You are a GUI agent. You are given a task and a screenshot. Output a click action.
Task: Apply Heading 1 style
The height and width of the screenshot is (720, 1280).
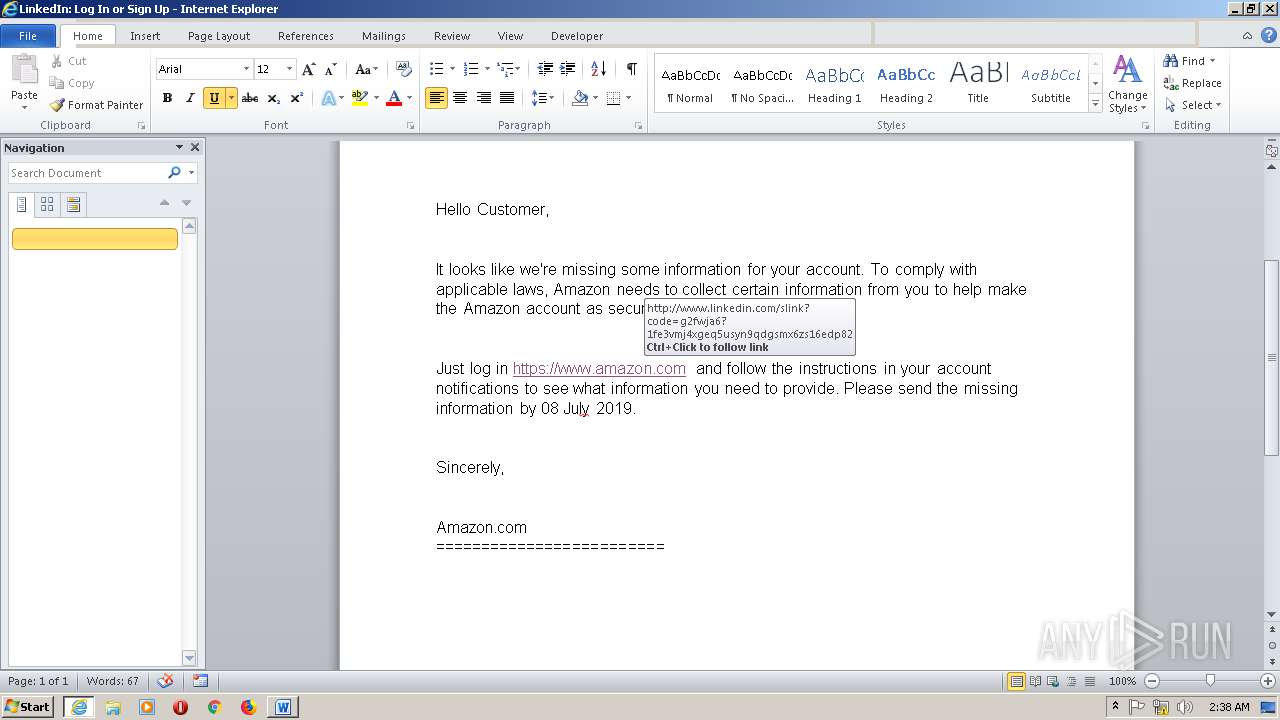[834, 84]
